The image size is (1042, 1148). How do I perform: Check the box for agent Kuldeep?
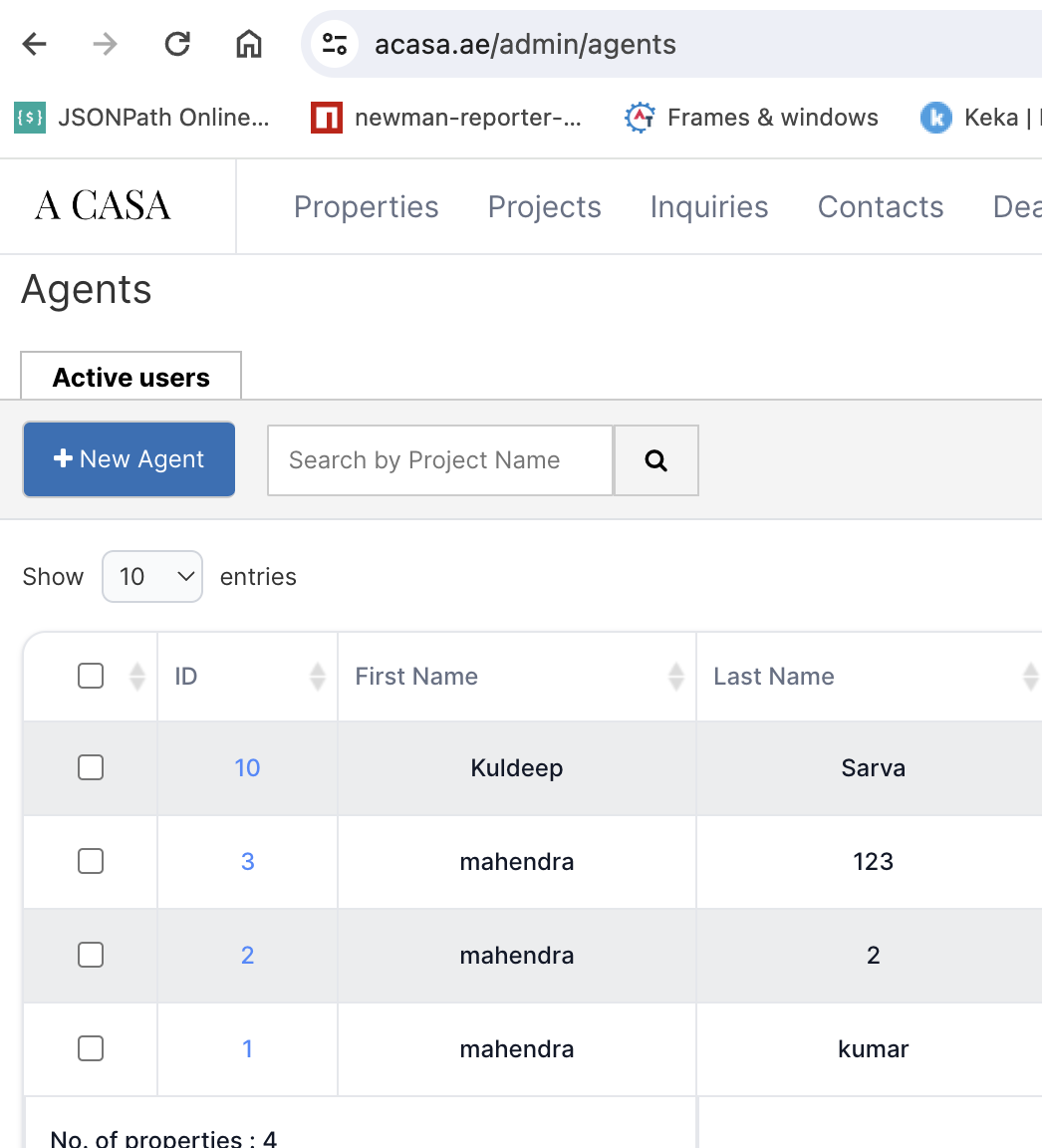91,767
